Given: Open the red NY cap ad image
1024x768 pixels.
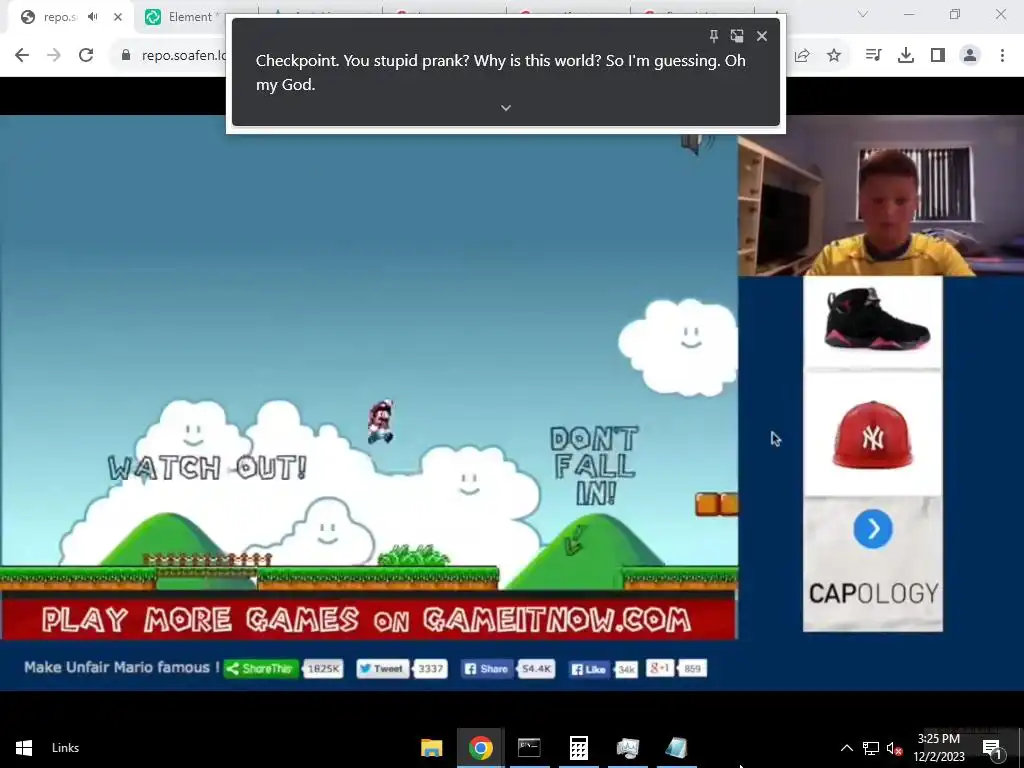Looking at the screenshot, I should click(x=872, y=435).
